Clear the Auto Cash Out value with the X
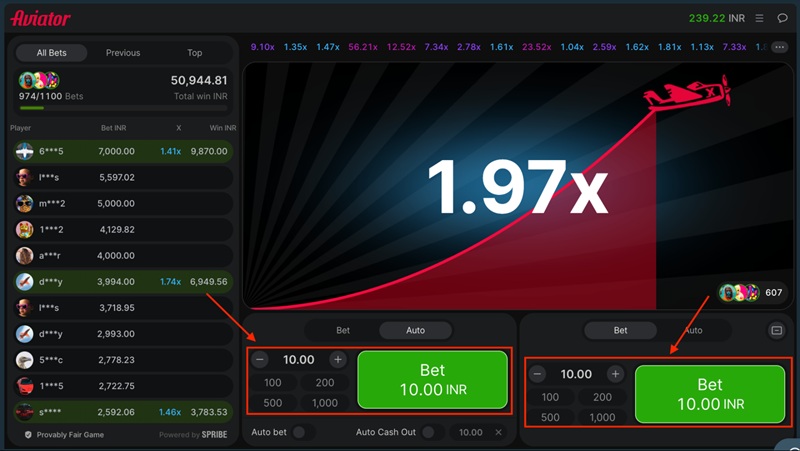 [x=498, y=432]
